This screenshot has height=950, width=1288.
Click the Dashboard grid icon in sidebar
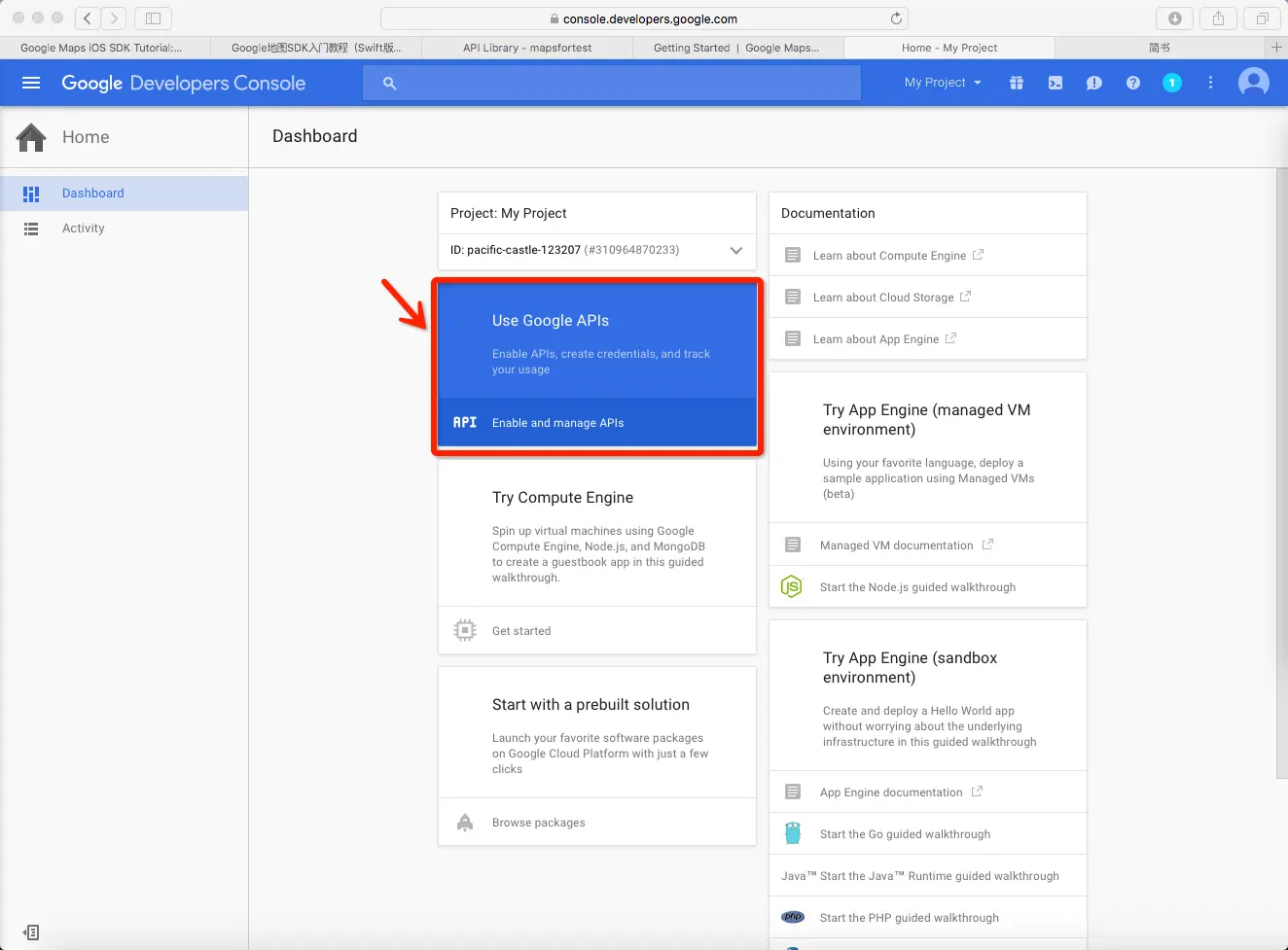coord(31,194)
